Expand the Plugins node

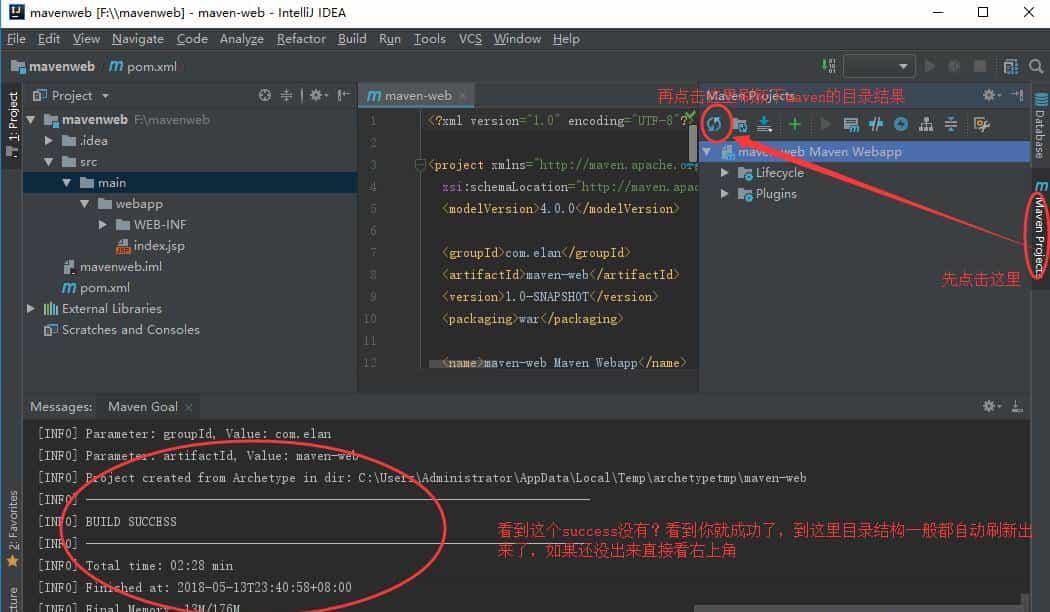[x=724, y=193]
